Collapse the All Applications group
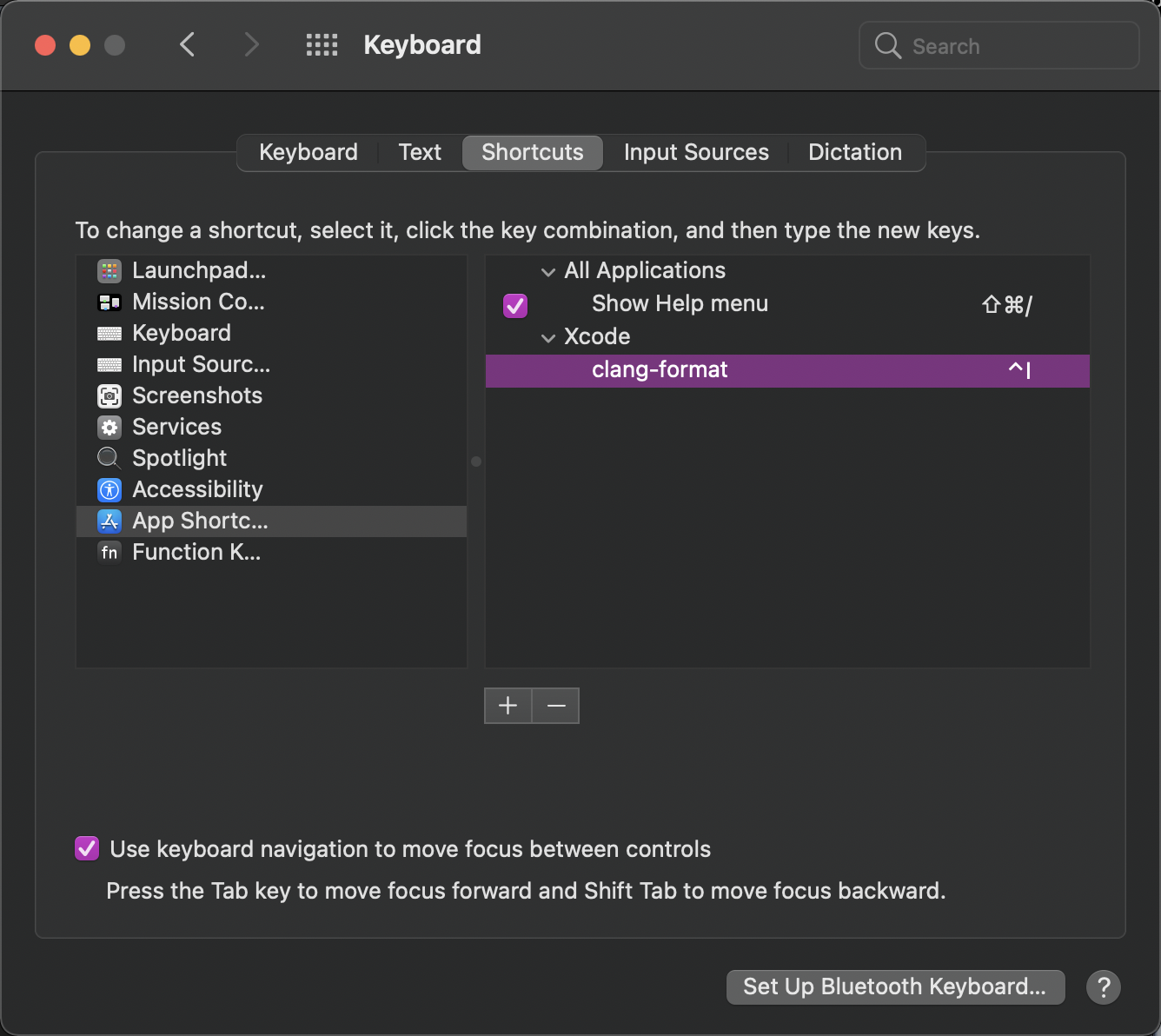1161x1036 pixels. click(548, 272)
